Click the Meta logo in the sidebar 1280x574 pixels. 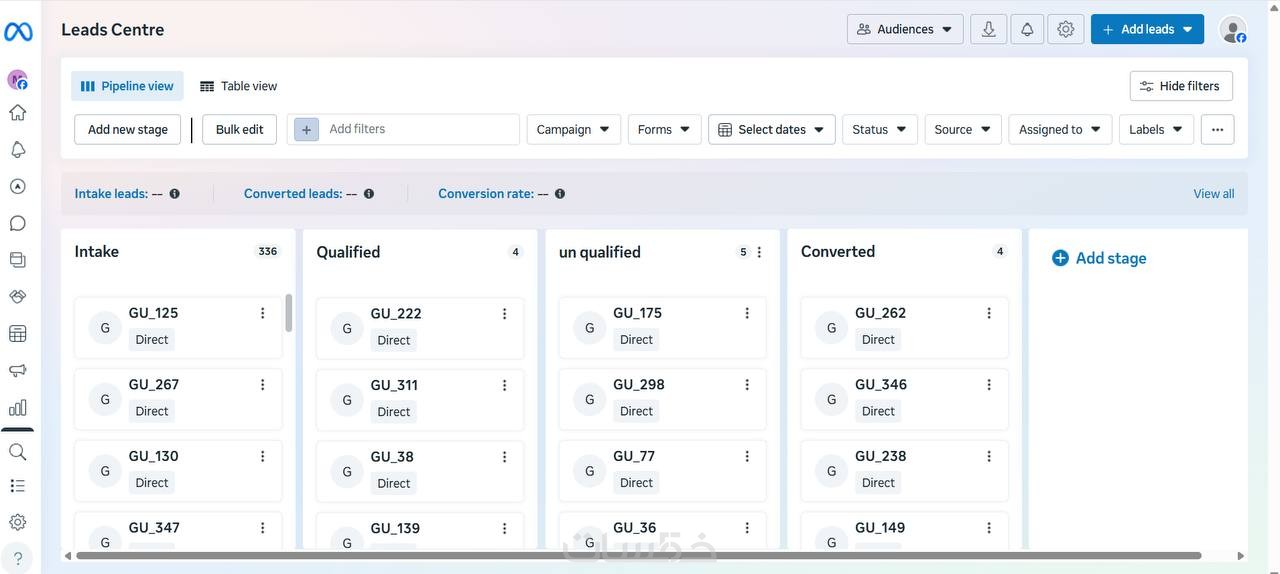[x=18, y=32]
